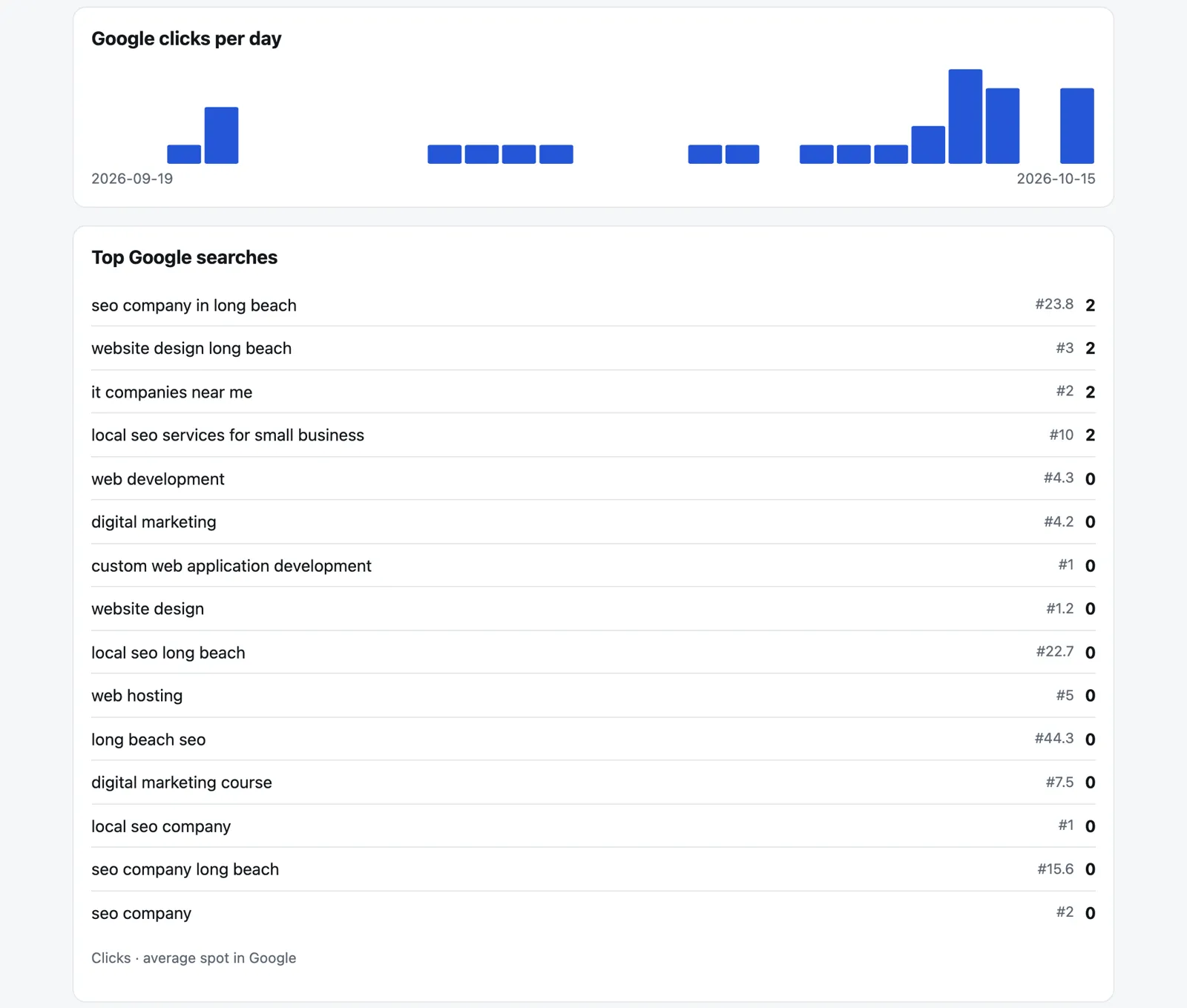Click the click count for seo company in long beach
Screen dimensions: 1187x1008
point(1091,305)
